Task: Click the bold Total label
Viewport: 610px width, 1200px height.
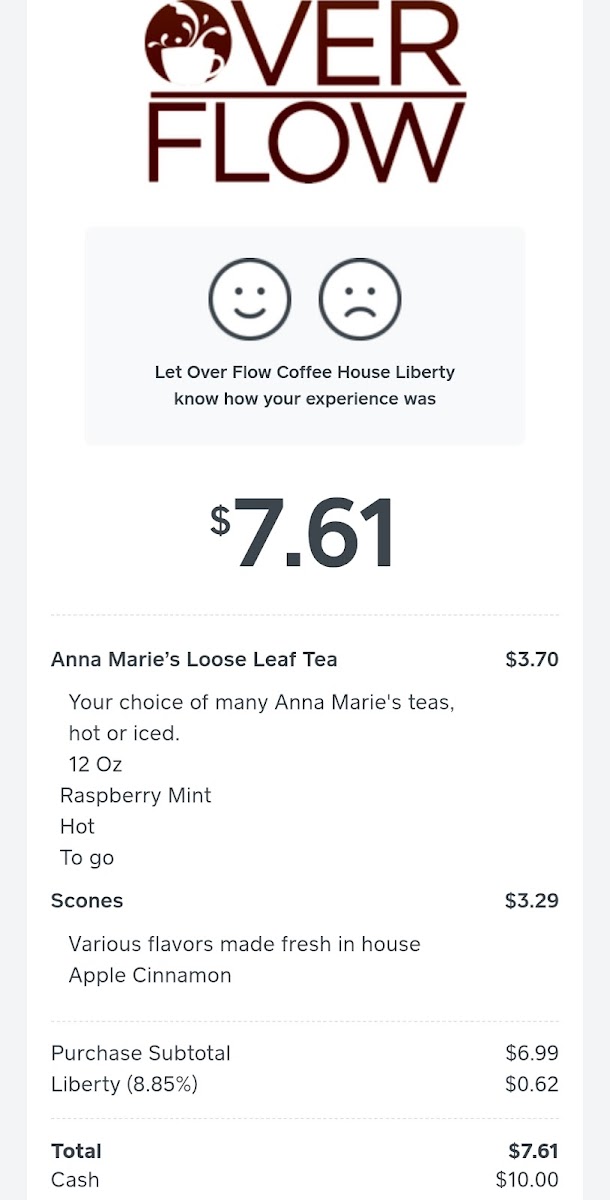Action: click(x=76, y=1151)
